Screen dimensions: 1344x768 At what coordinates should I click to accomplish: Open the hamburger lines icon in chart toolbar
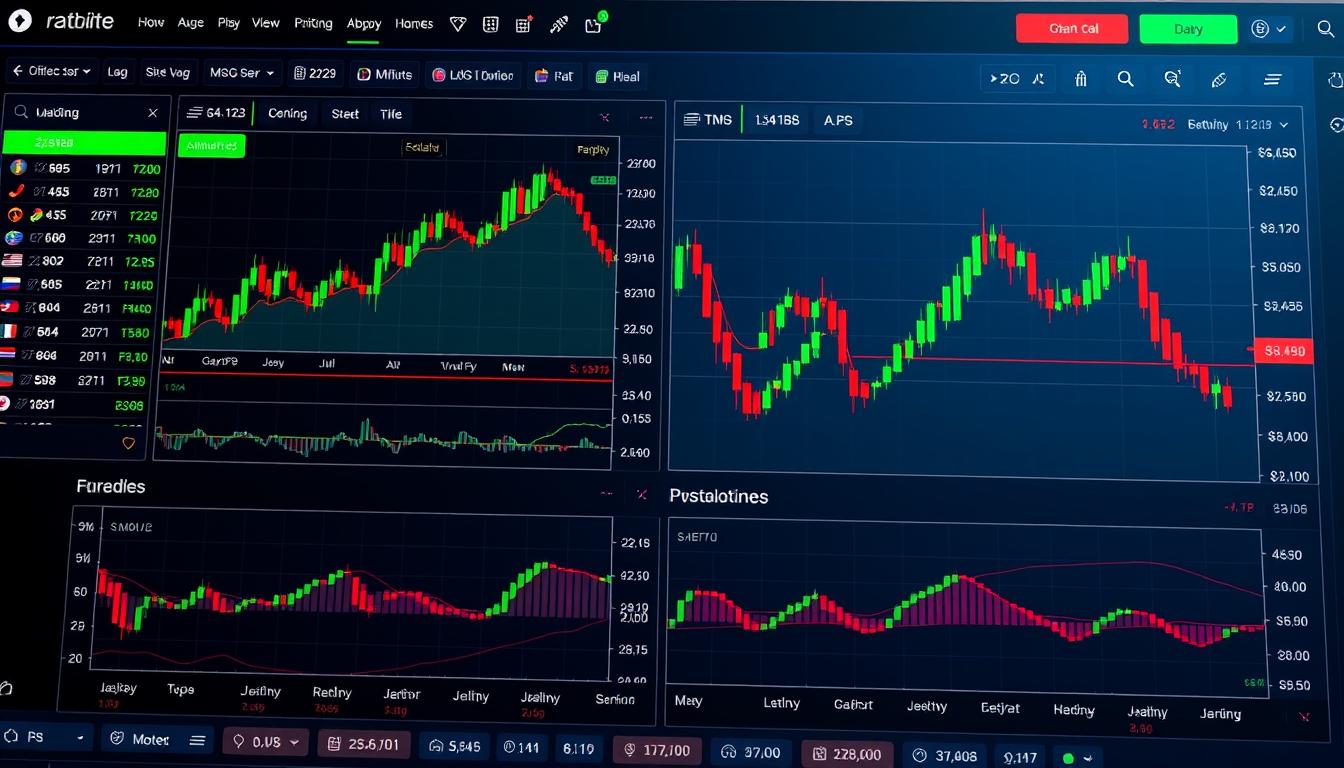tap(1272, 79)
